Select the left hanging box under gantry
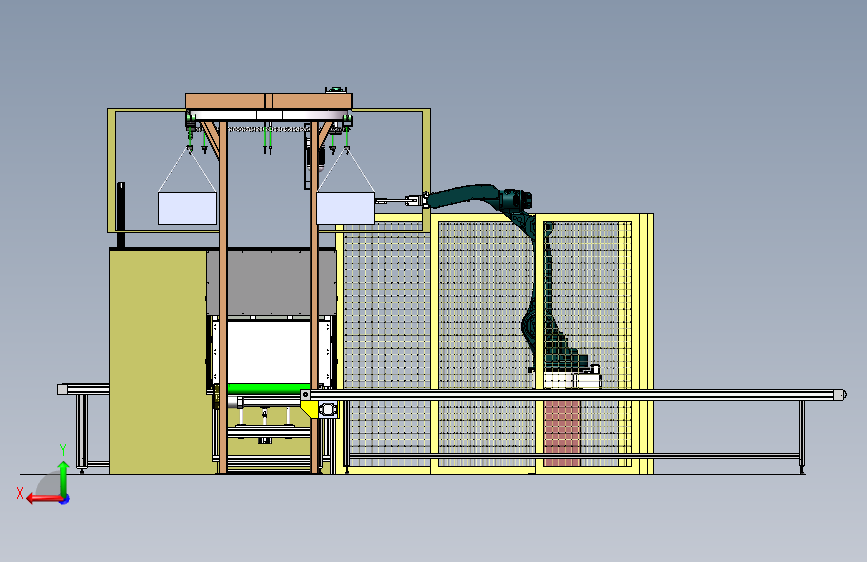 click(187, 208)
